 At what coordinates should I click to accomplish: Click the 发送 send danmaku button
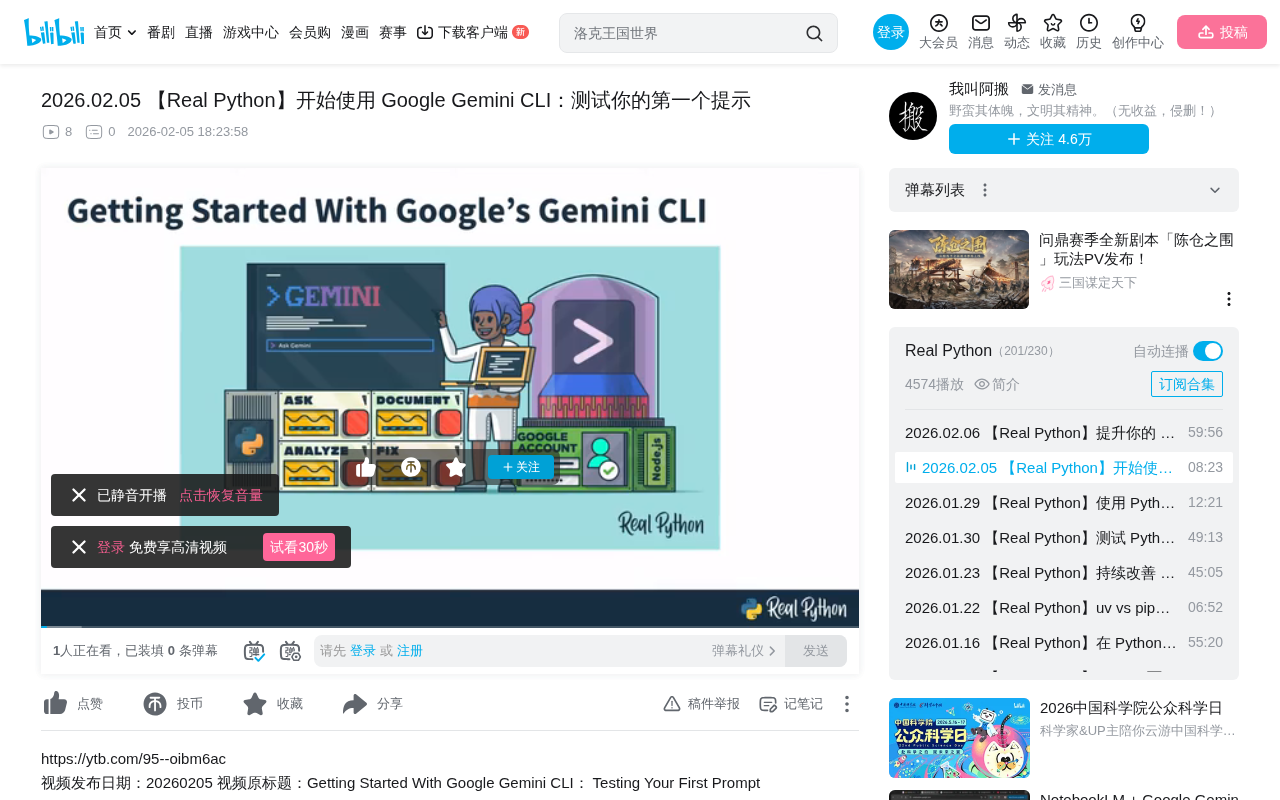(x=816, y=651)
